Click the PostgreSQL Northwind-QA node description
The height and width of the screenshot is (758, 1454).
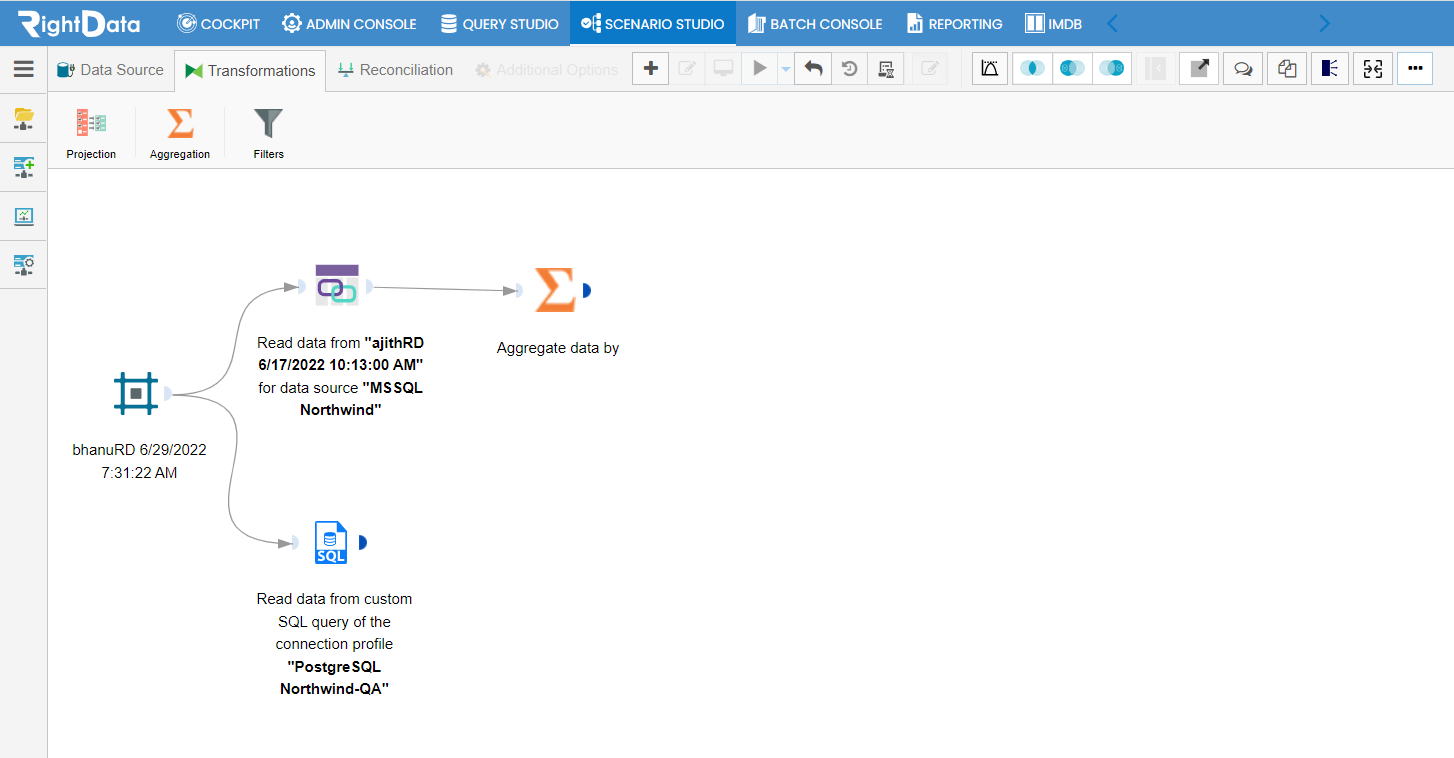tap(334, 644)
